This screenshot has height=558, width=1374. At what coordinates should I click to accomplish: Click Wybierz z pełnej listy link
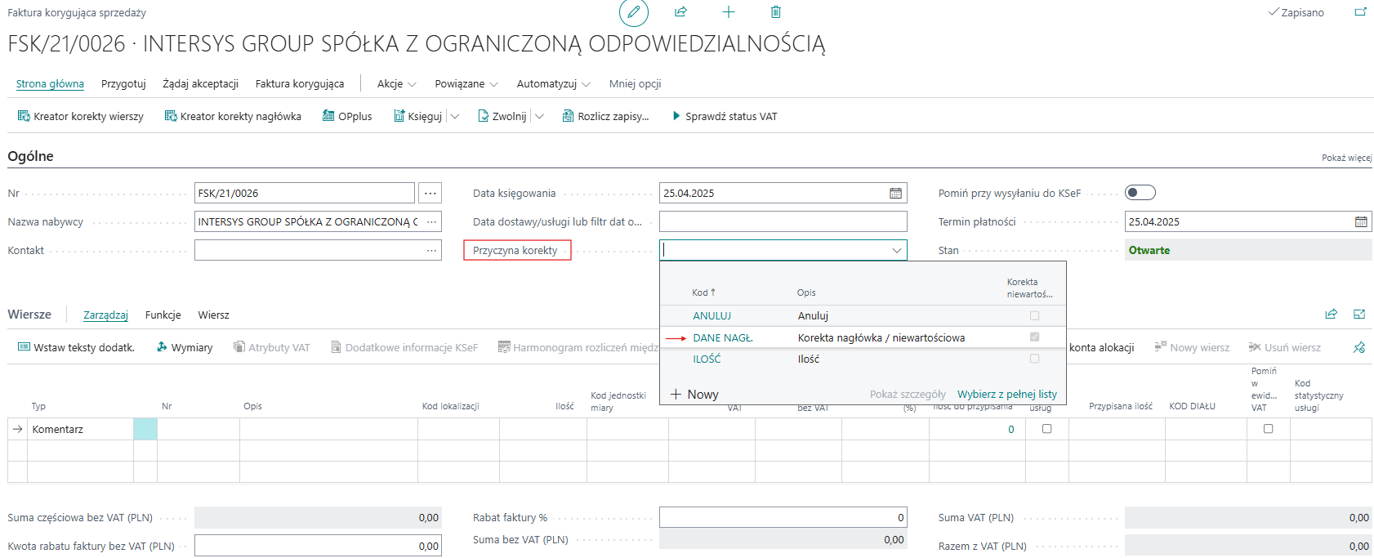[1006, 394]
